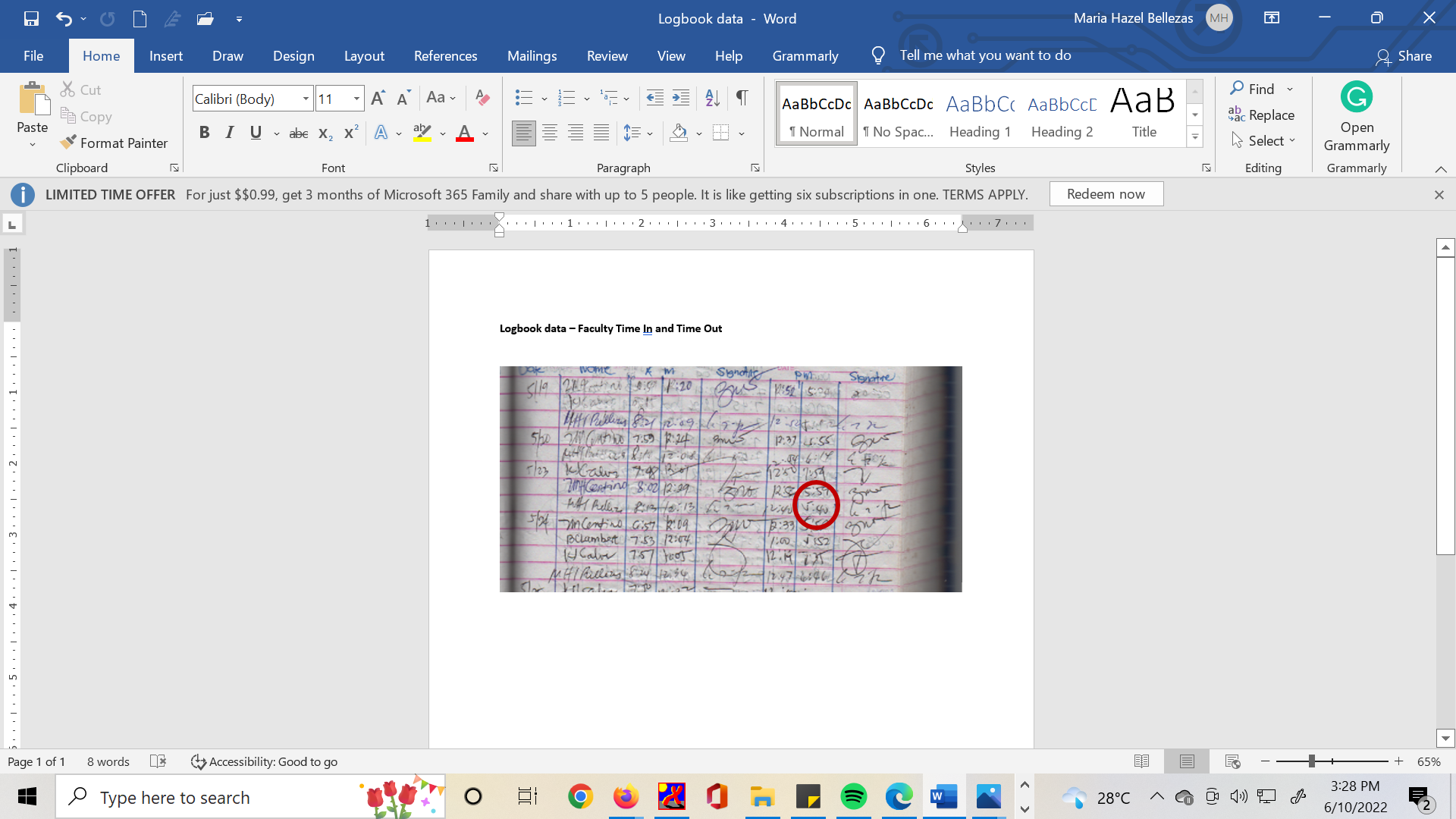Click Clear All Formatting eraser icon
This screenshot has height=819, width=1456.
point(482,98)
